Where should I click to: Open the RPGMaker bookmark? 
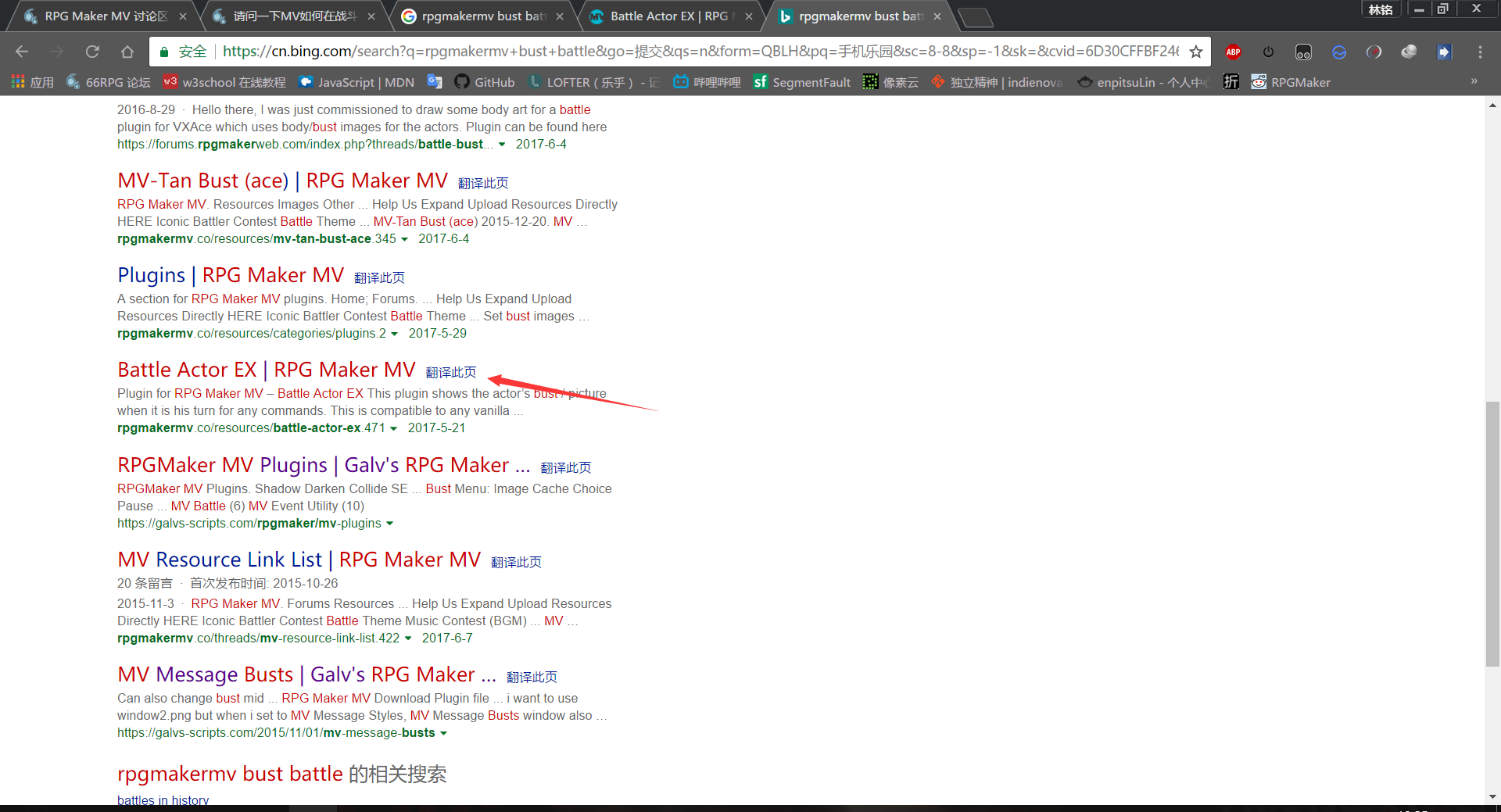click(1291, 82)
